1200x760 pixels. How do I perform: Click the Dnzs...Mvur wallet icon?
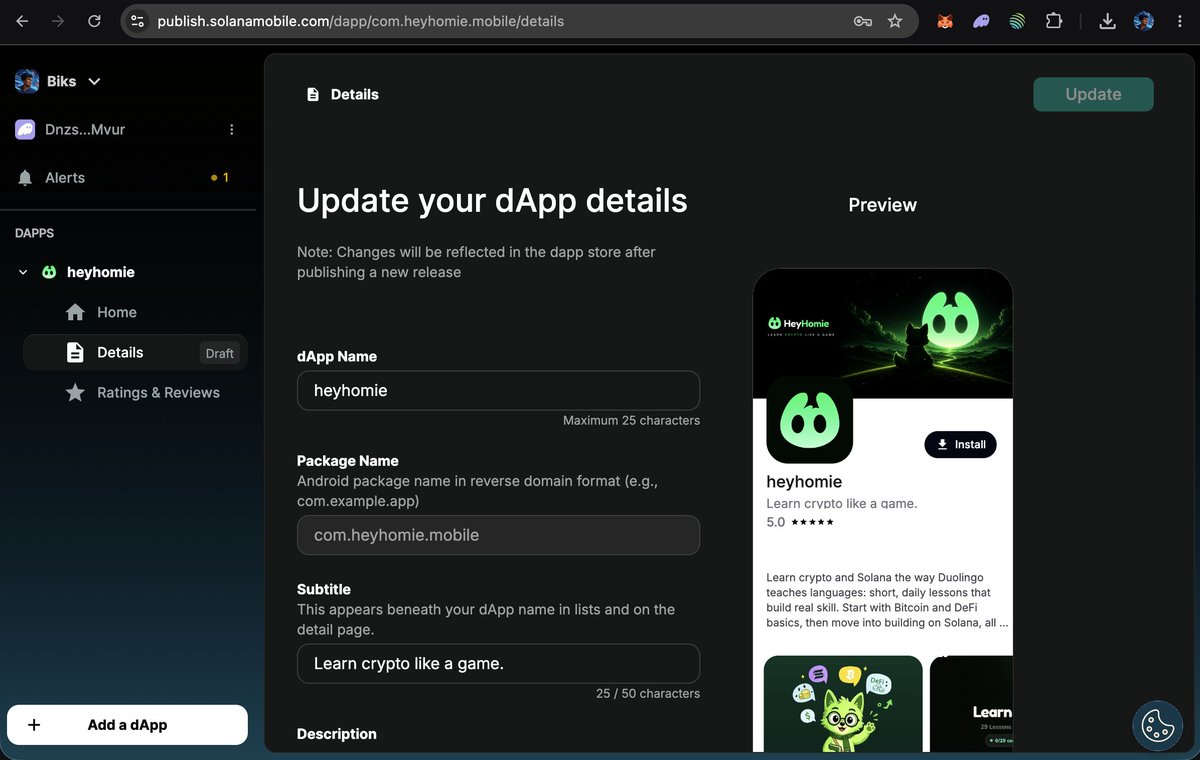click(x=25, y=129)
